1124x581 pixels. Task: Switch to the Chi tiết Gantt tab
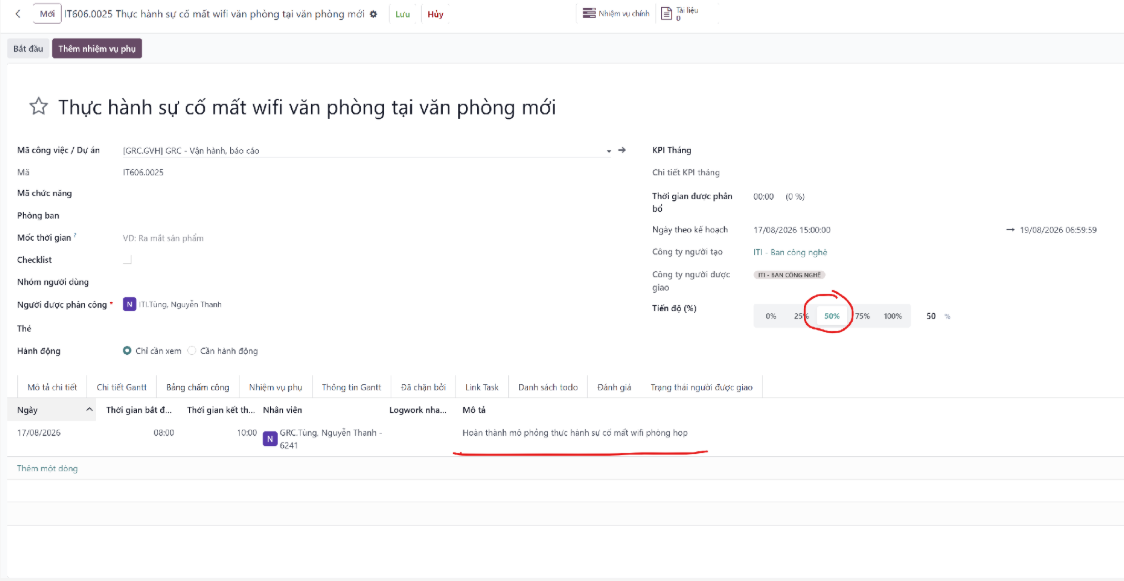click(122, 387)
